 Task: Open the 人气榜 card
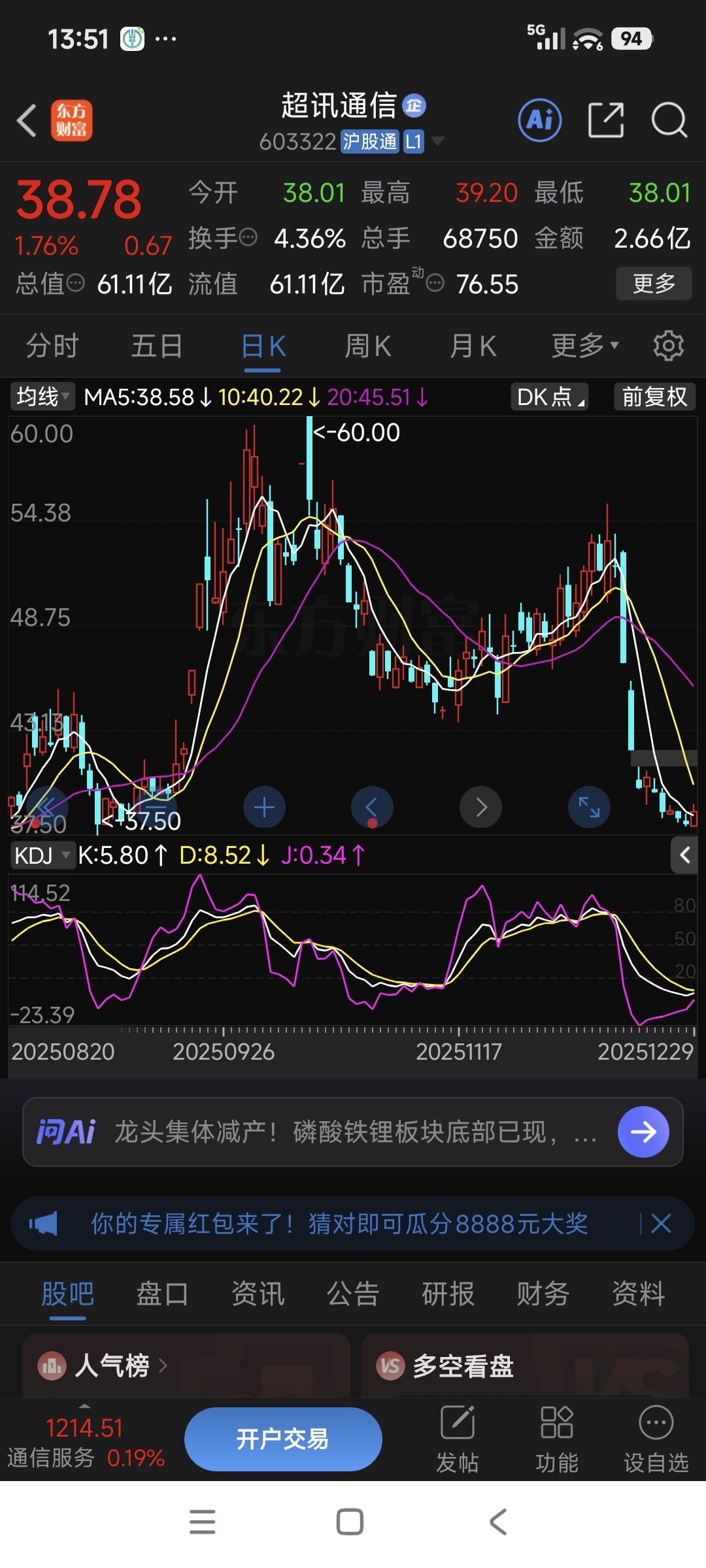[186, 1365]
